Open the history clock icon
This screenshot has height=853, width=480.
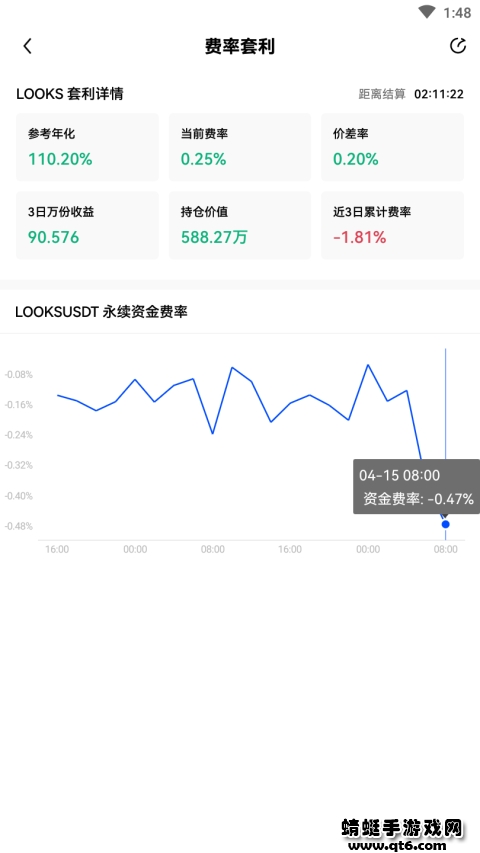pyautogui.click(x=458, y=46)
